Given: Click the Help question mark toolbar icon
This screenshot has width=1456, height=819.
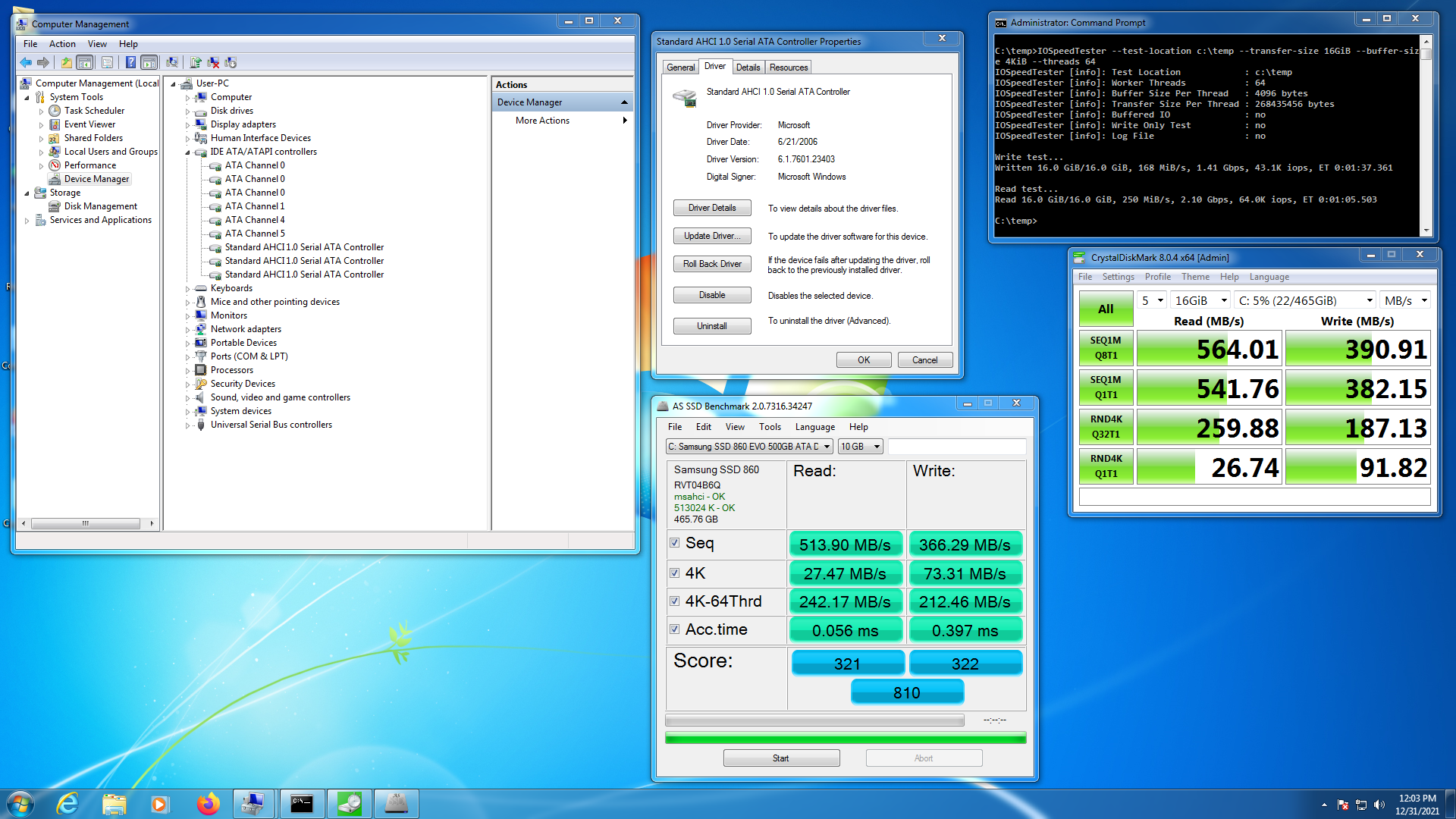Looking at the screenshot, I should click(x=130, y=62).
